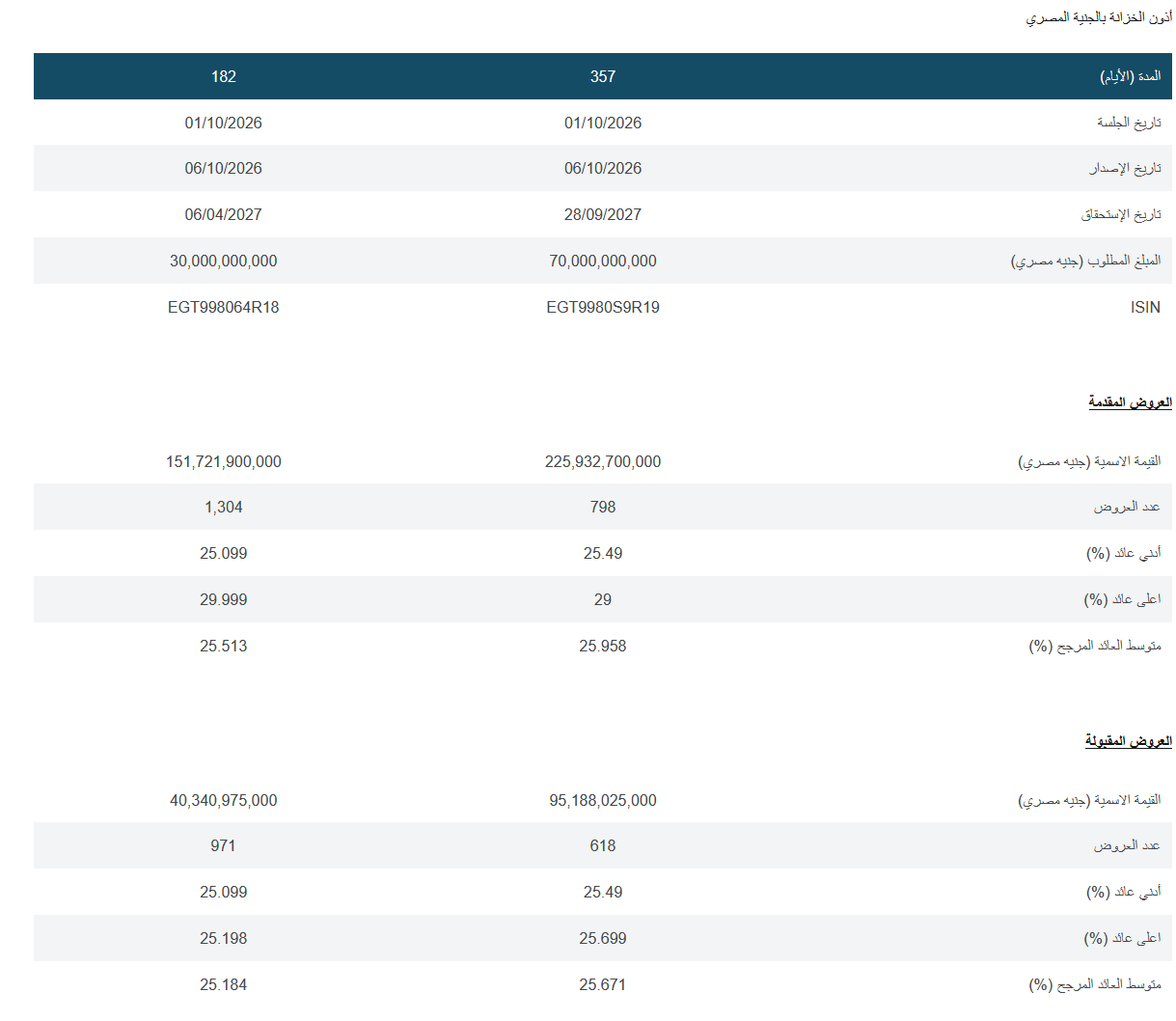Select highest yield value 29.999
Viewport: 1176px width, 1021px height.
coord(224,599)
